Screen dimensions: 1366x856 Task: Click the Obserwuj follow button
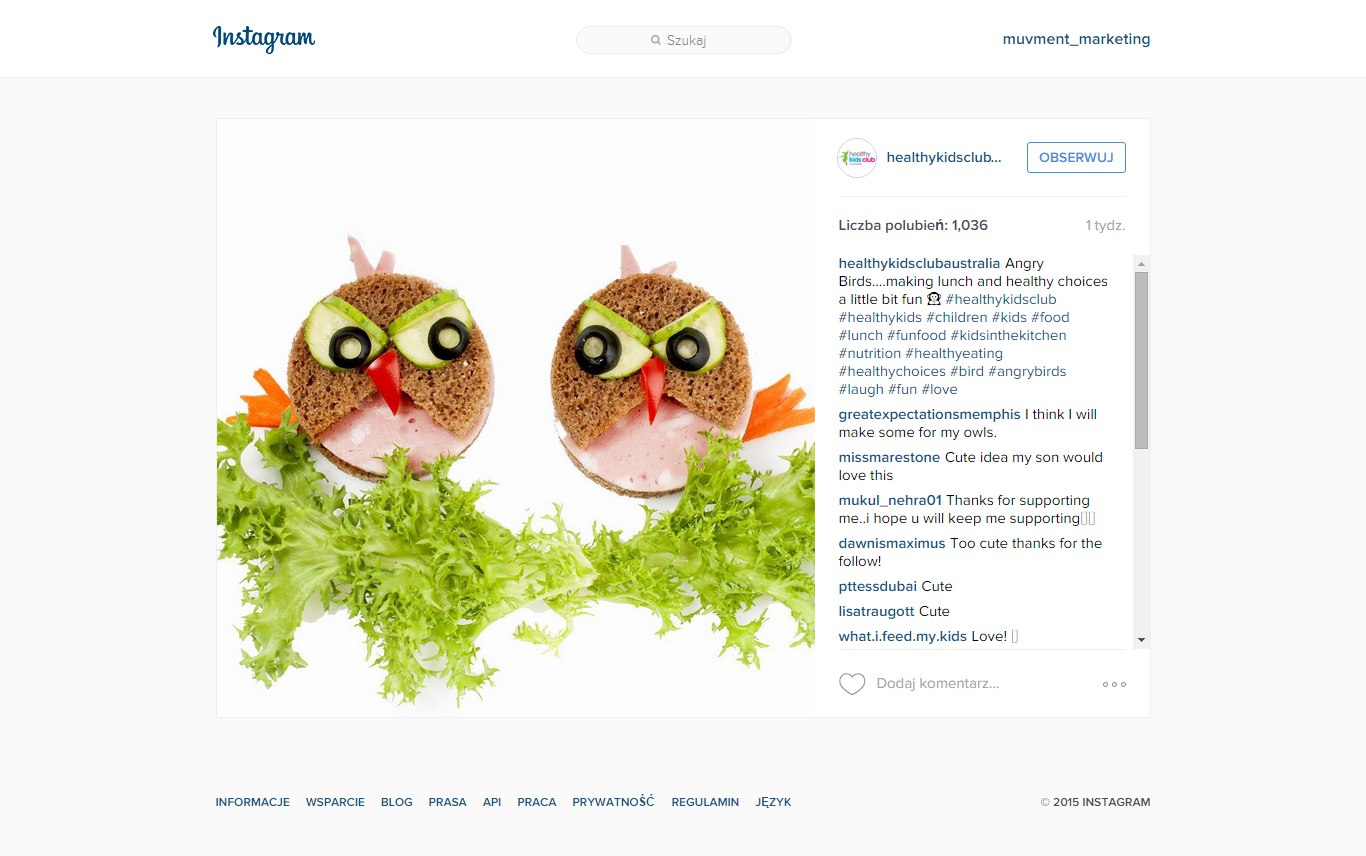[x=1076, y=158]
